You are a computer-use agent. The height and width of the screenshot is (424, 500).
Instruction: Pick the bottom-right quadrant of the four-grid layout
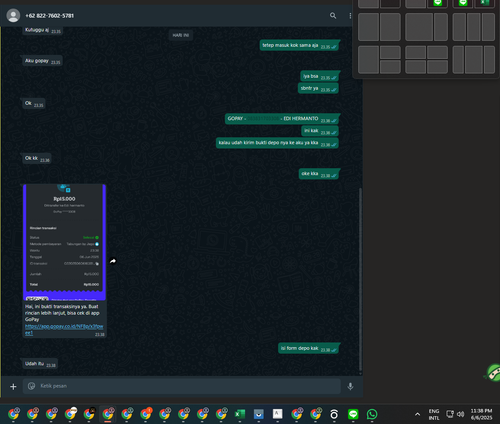tap(437, 67)
